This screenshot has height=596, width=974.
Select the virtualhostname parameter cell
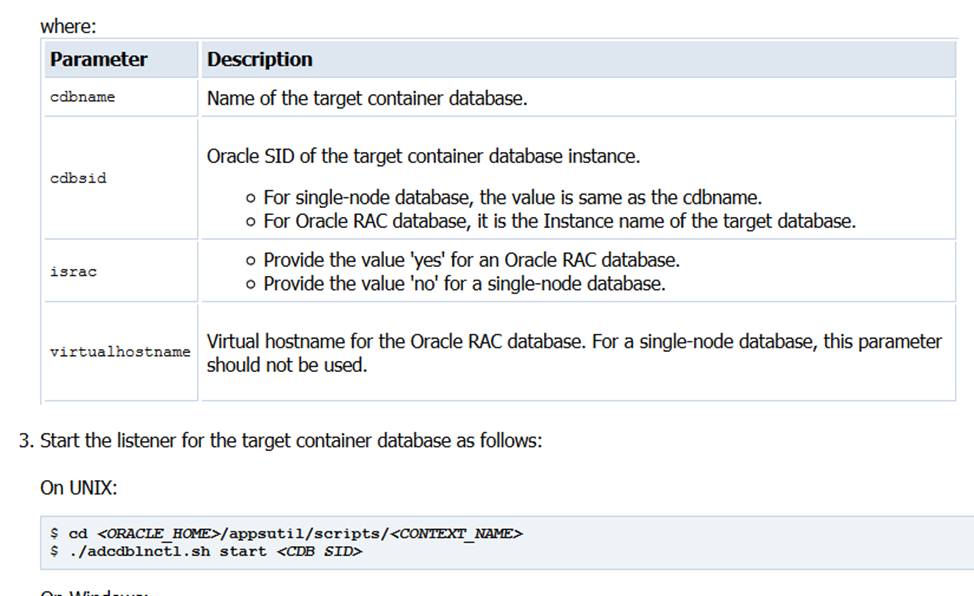(120, 352)
